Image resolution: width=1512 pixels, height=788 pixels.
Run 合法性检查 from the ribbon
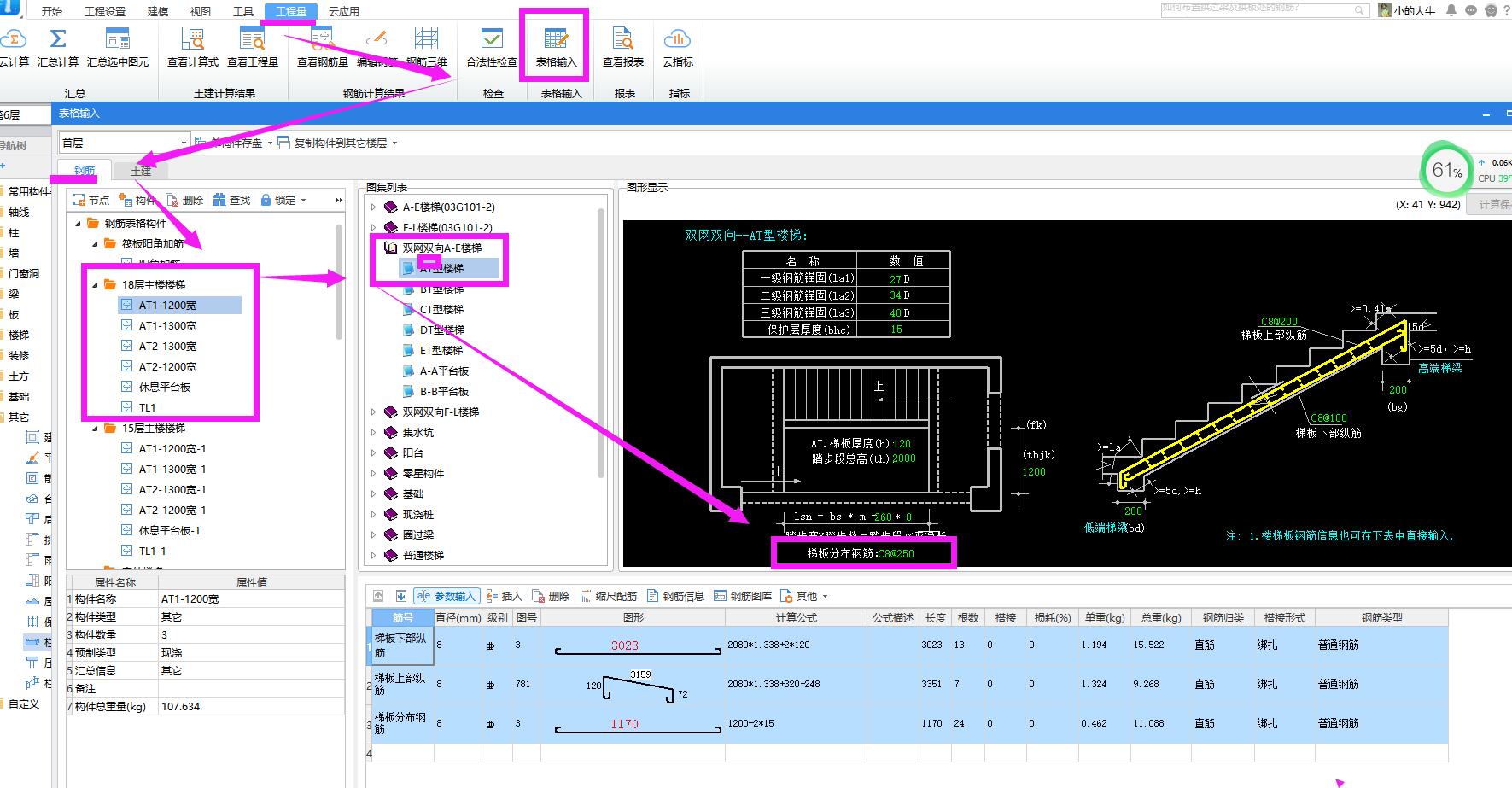(x=492, y=48)
